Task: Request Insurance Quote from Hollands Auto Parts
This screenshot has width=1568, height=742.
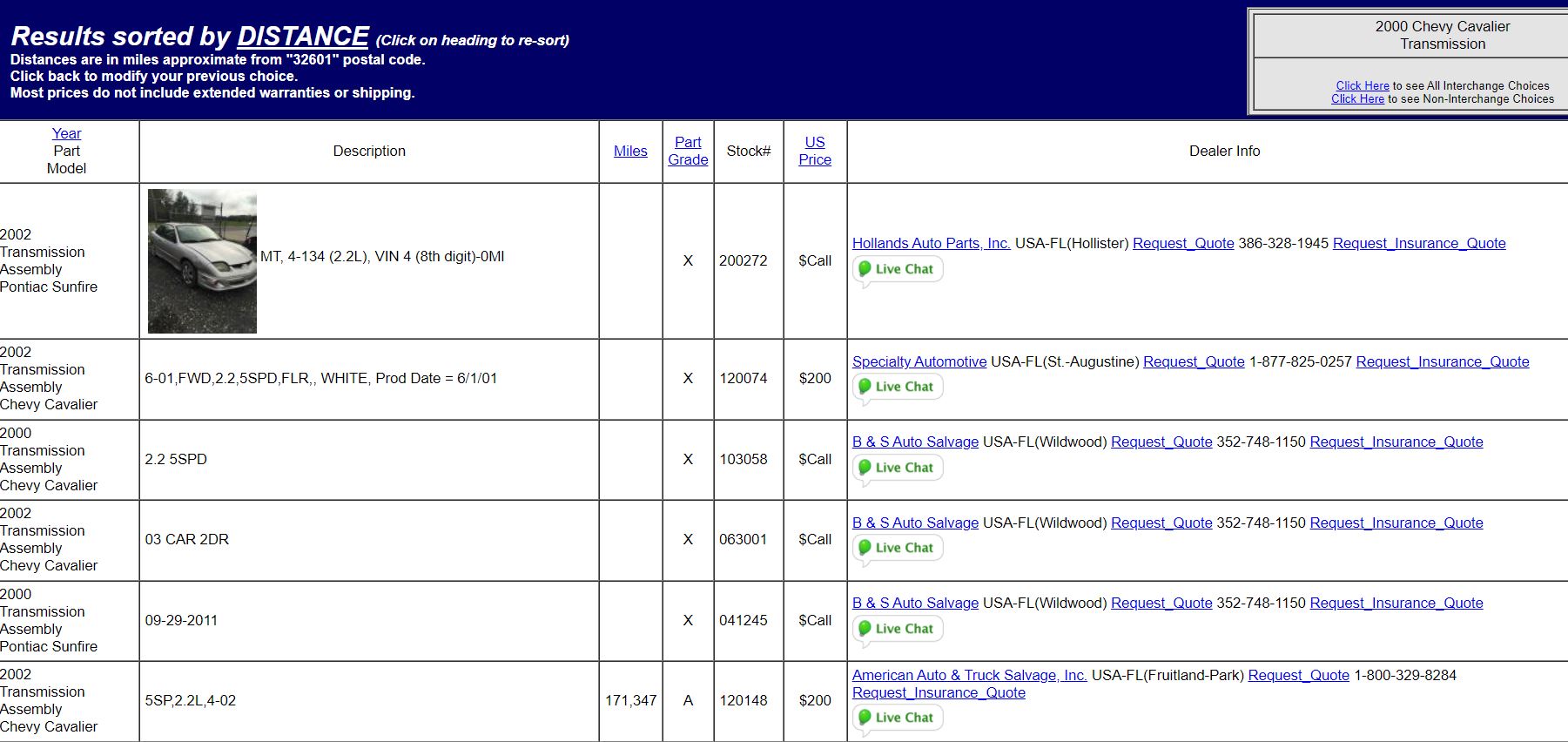Action: 1419,243
